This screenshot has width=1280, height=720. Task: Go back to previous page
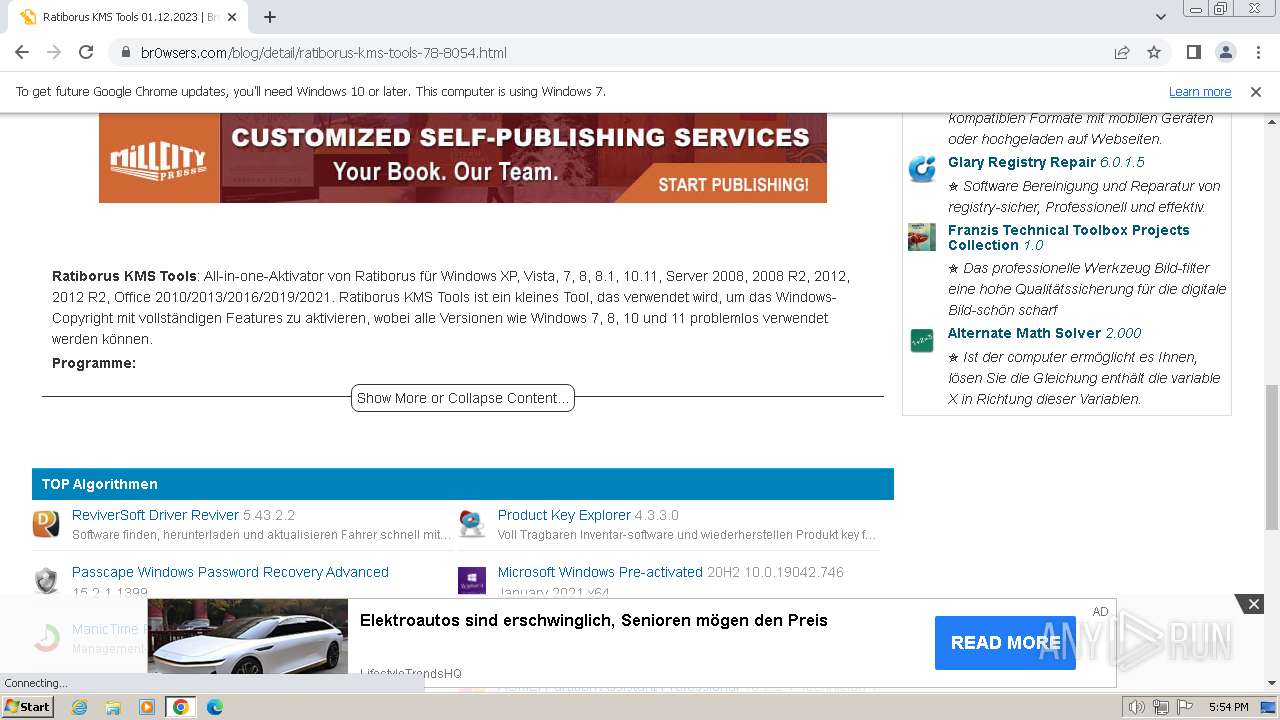[x=22, y=52]
